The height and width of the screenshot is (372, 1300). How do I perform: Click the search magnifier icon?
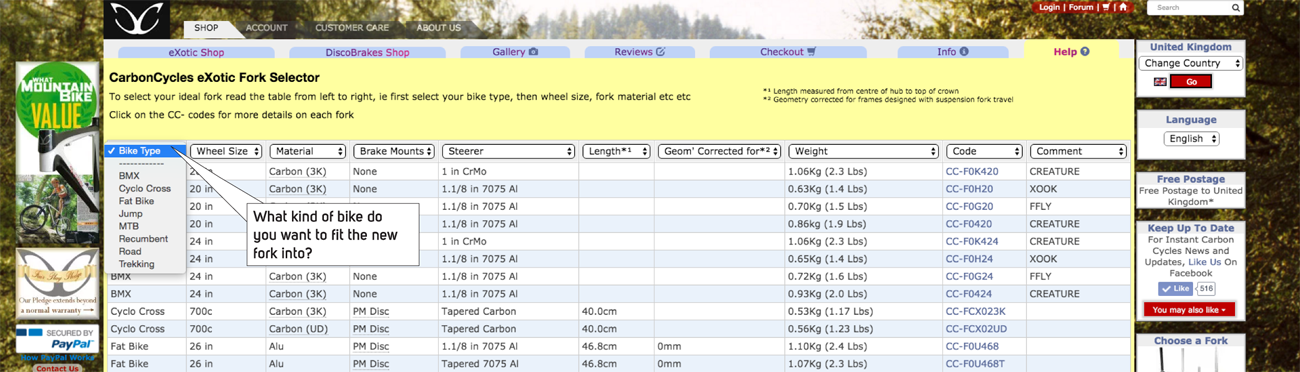tap(1237, 8)
